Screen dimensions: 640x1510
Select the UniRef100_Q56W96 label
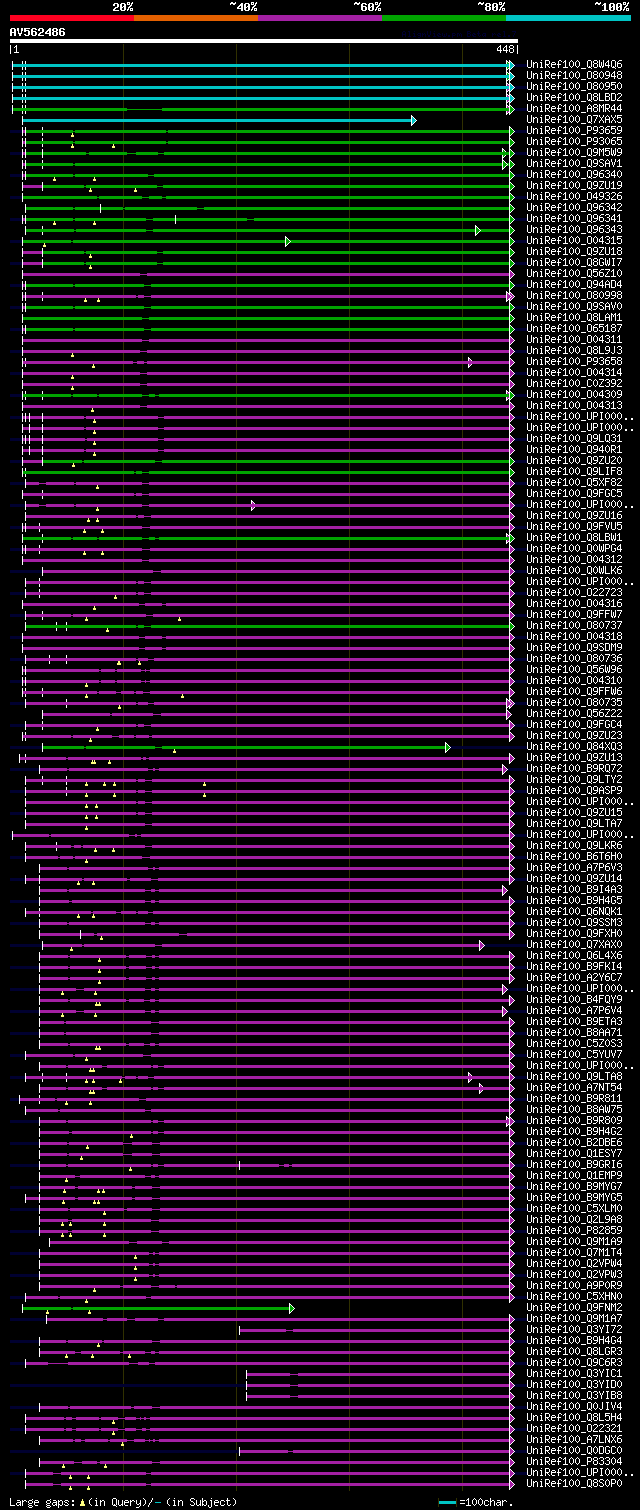(x=574, y=669)
